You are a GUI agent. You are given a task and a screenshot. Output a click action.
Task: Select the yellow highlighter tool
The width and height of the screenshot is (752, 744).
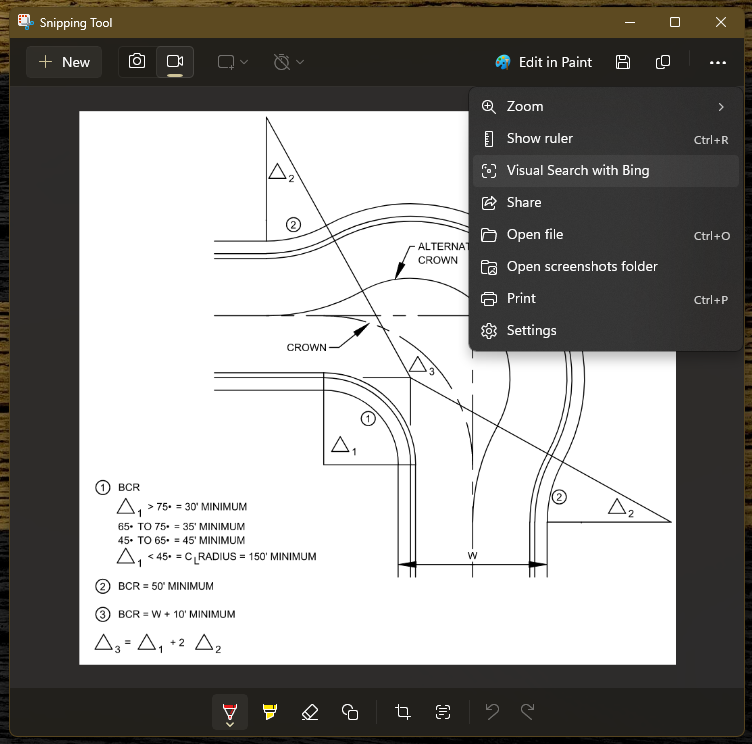coord(269,711)
